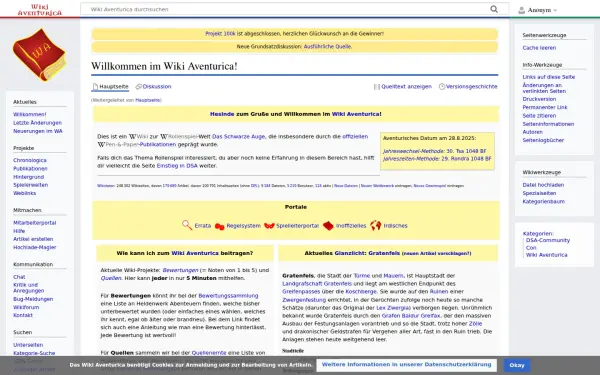Click Seite zitieren link
Viewport: 600px width, 375px height.
(539, 116)
